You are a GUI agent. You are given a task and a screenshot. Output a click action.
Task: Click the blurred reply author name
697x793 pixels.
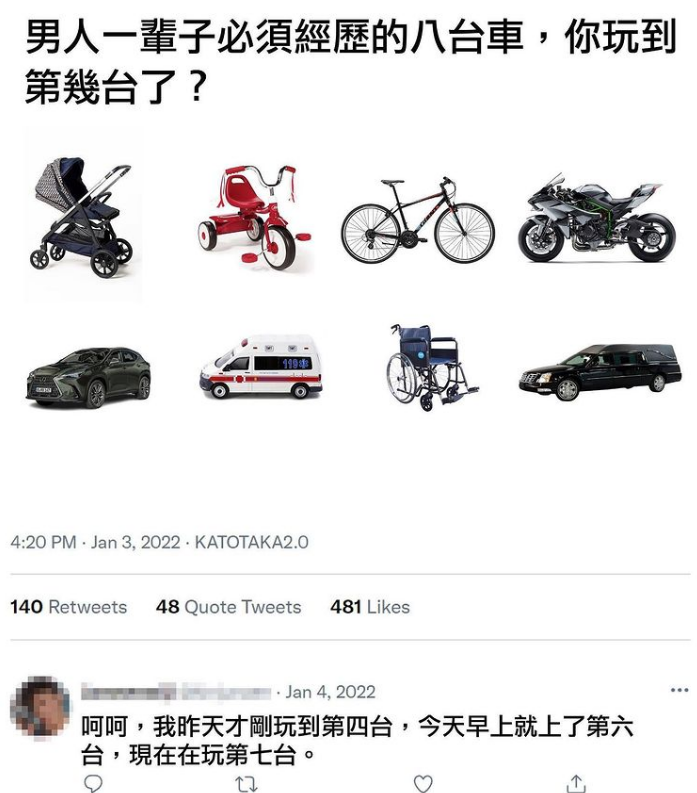click(x=176, y=692)
